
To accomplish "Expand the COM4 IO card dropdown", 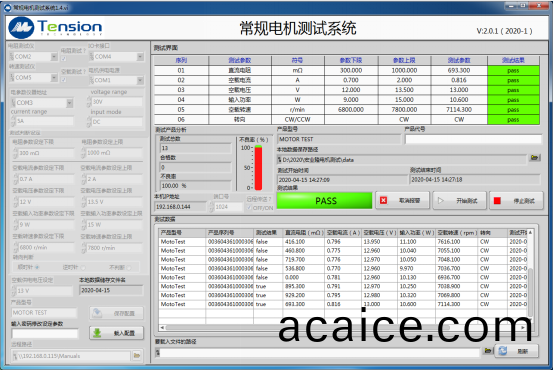I will 140,56.
